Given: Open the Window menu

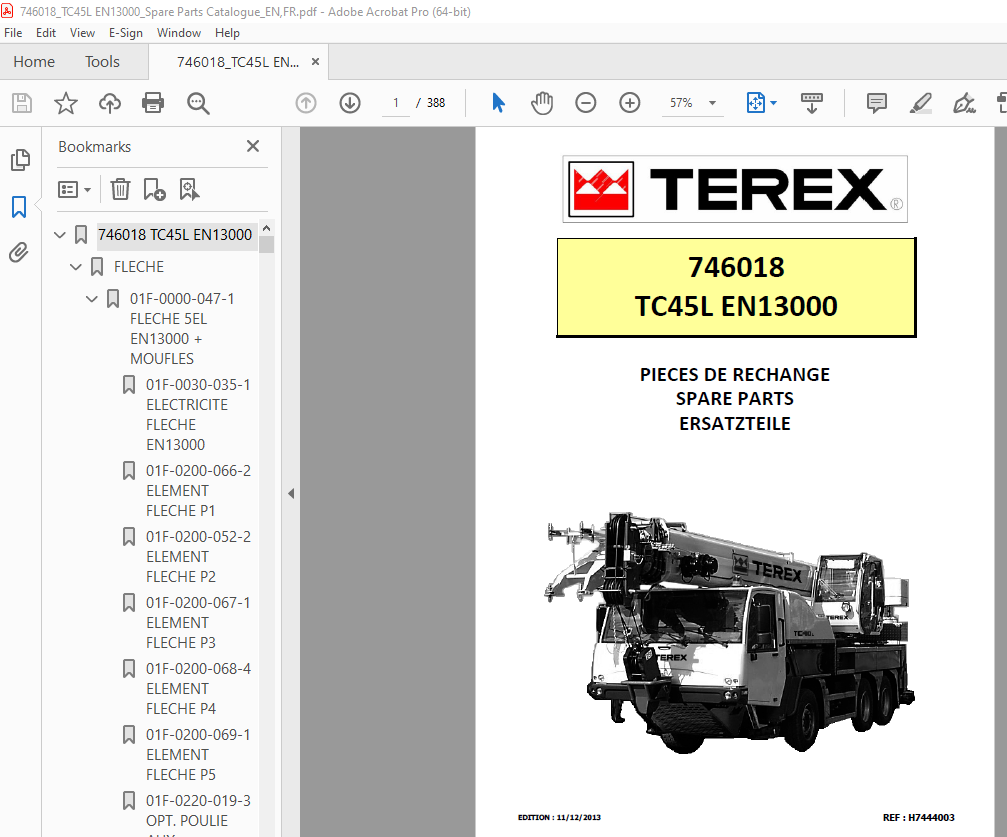Looking at the screenshot, I should pyautogui.click(x=179, y=33).
